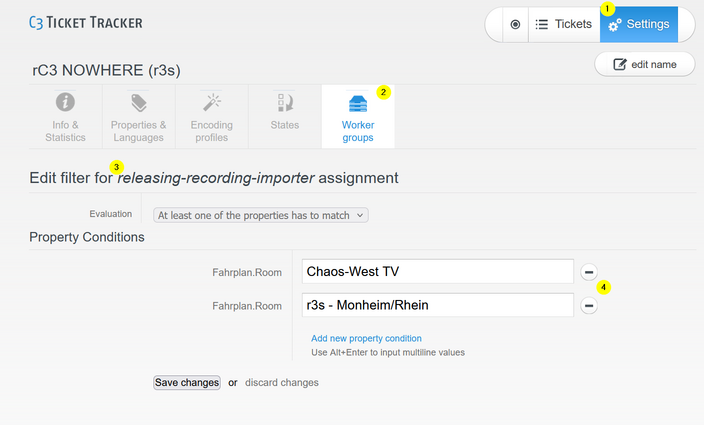
Task: Remove the Chaos-West TV property condition
Action: click(589, 272)
